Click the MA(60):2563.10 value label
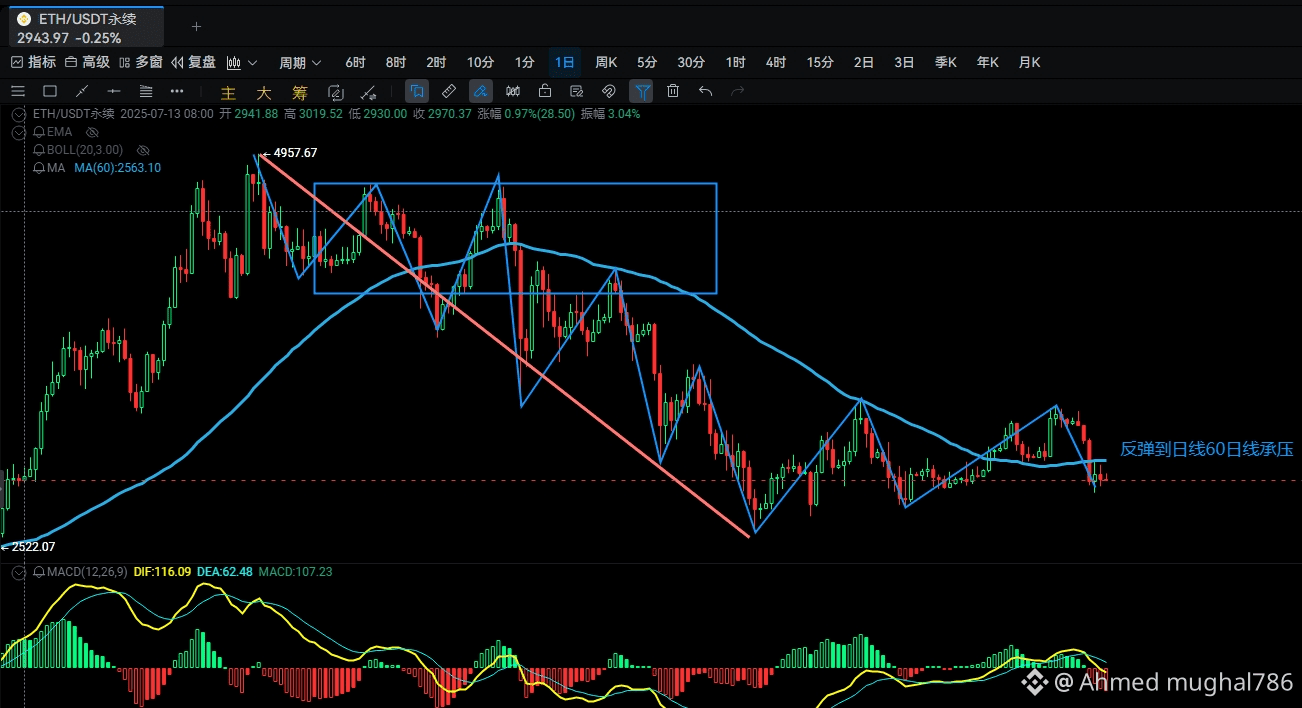 (x=117, y=168)
